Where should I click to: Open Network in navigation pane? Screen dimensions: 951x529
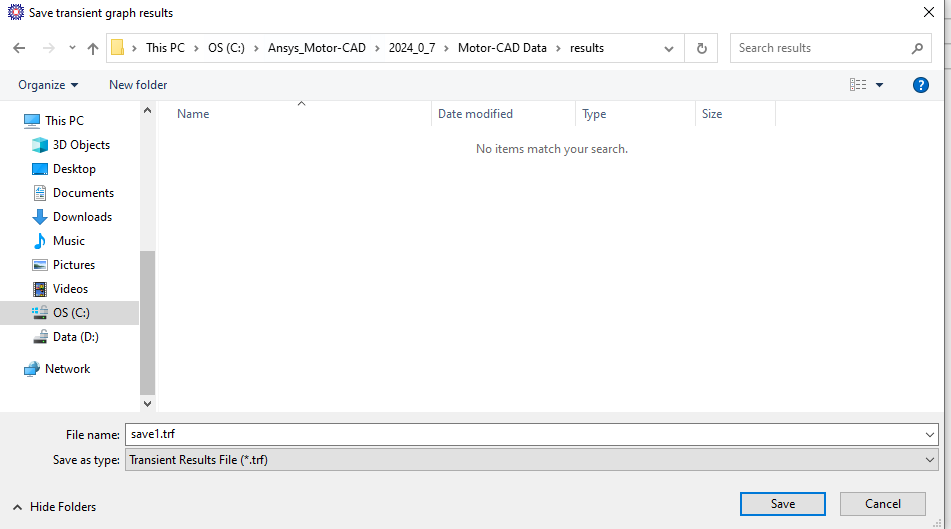point(67,369)
